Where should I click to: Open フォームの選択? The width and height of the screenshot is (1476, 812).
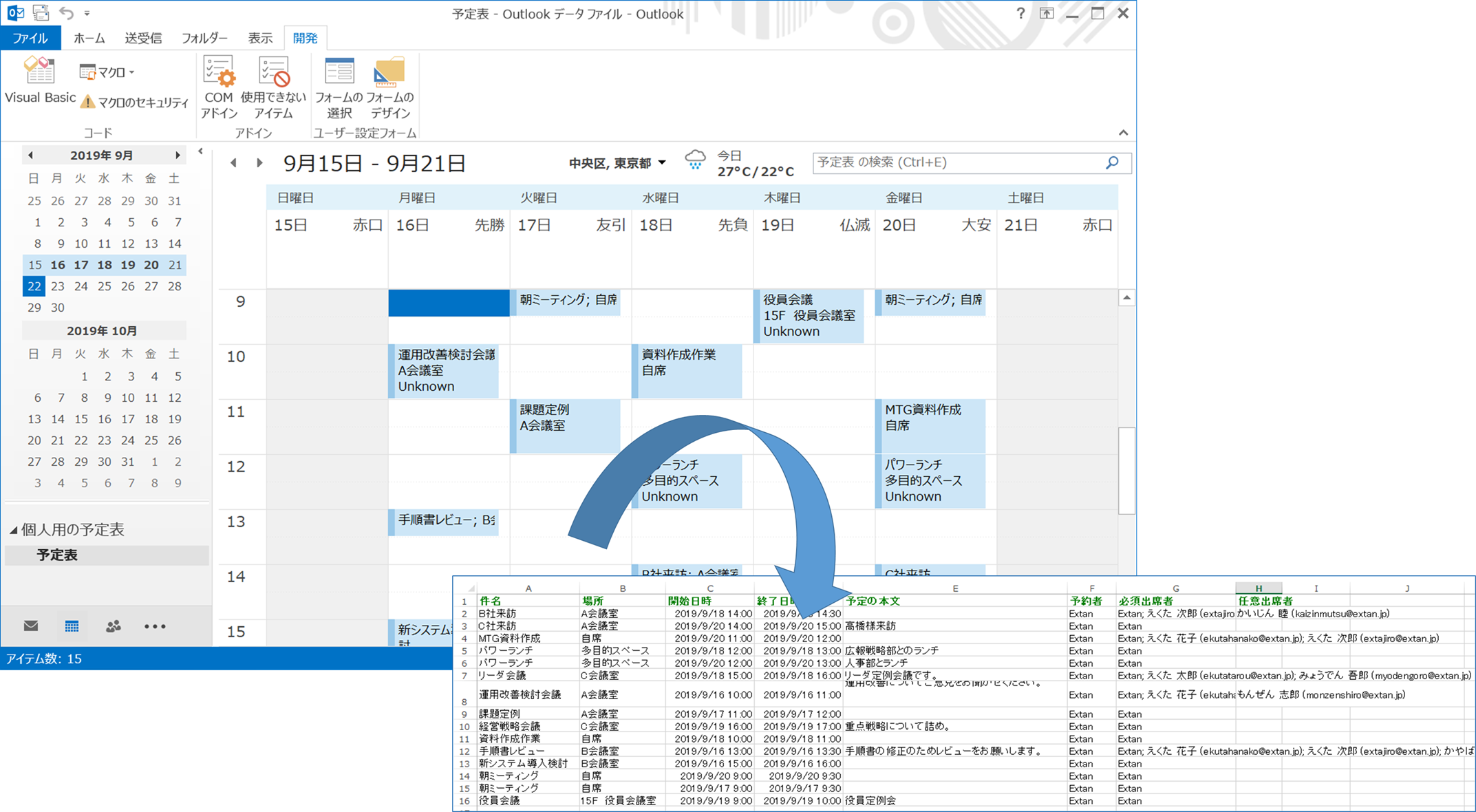point(339,88)
